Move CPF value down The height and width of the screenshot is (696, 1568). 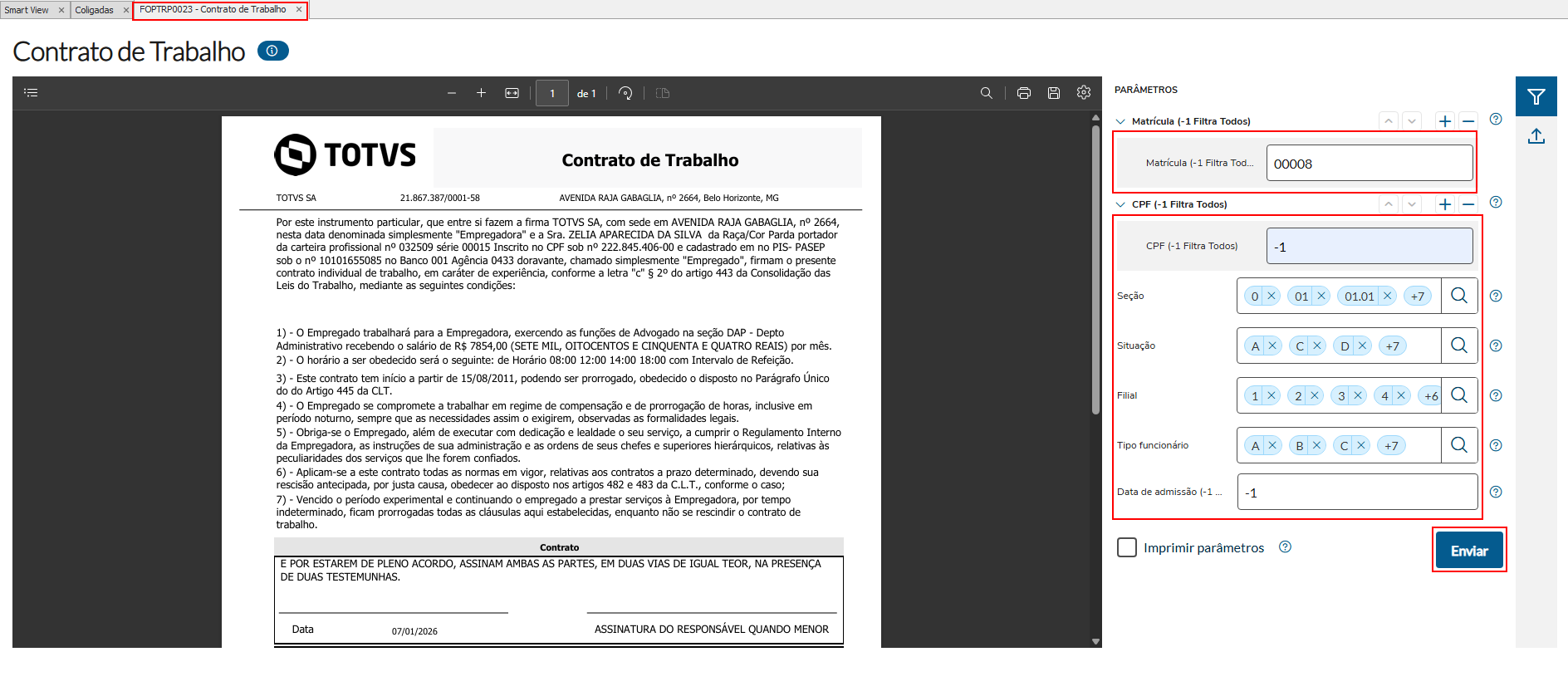point(1412,204)
